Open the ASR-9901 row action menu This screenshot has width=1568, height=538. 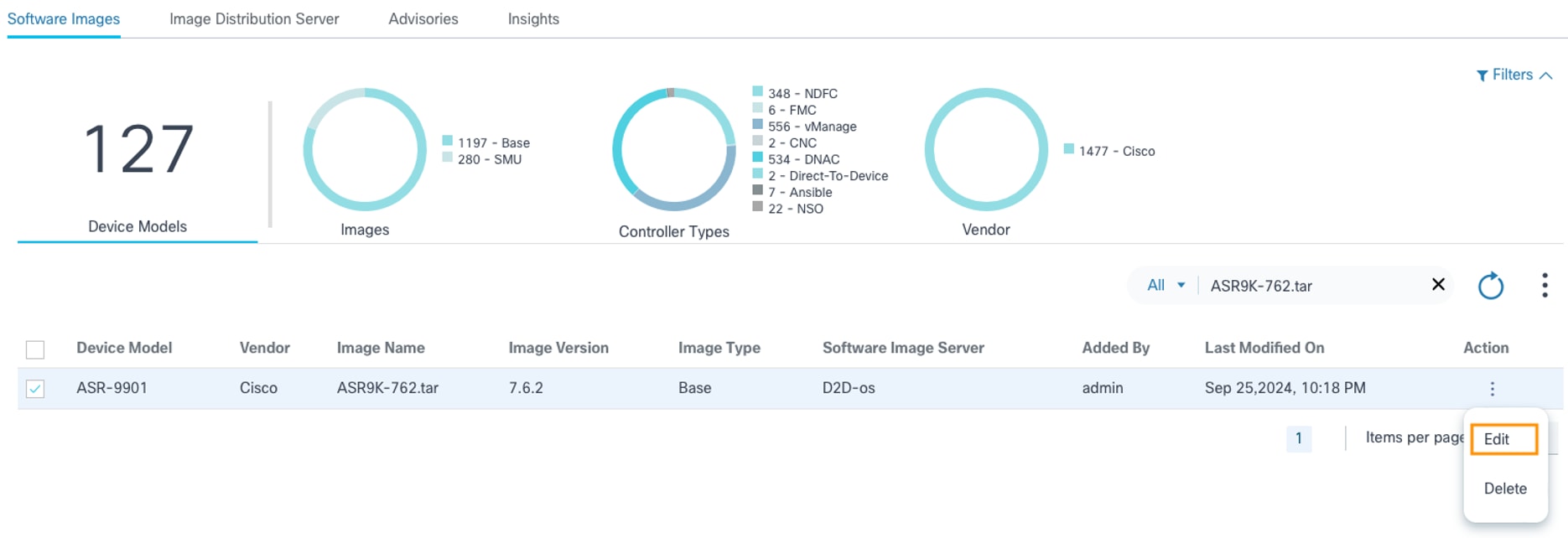1492,389
